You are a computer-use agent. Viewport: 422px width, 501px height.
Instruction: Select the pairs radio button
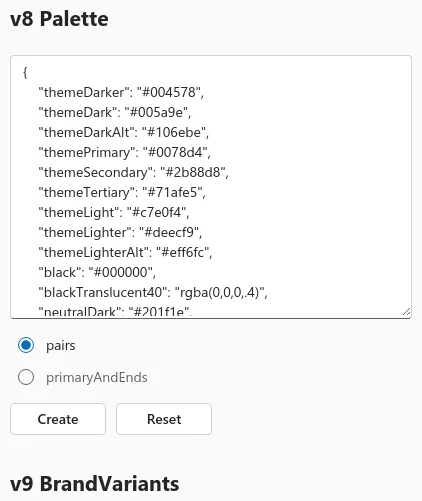(26, 345)
